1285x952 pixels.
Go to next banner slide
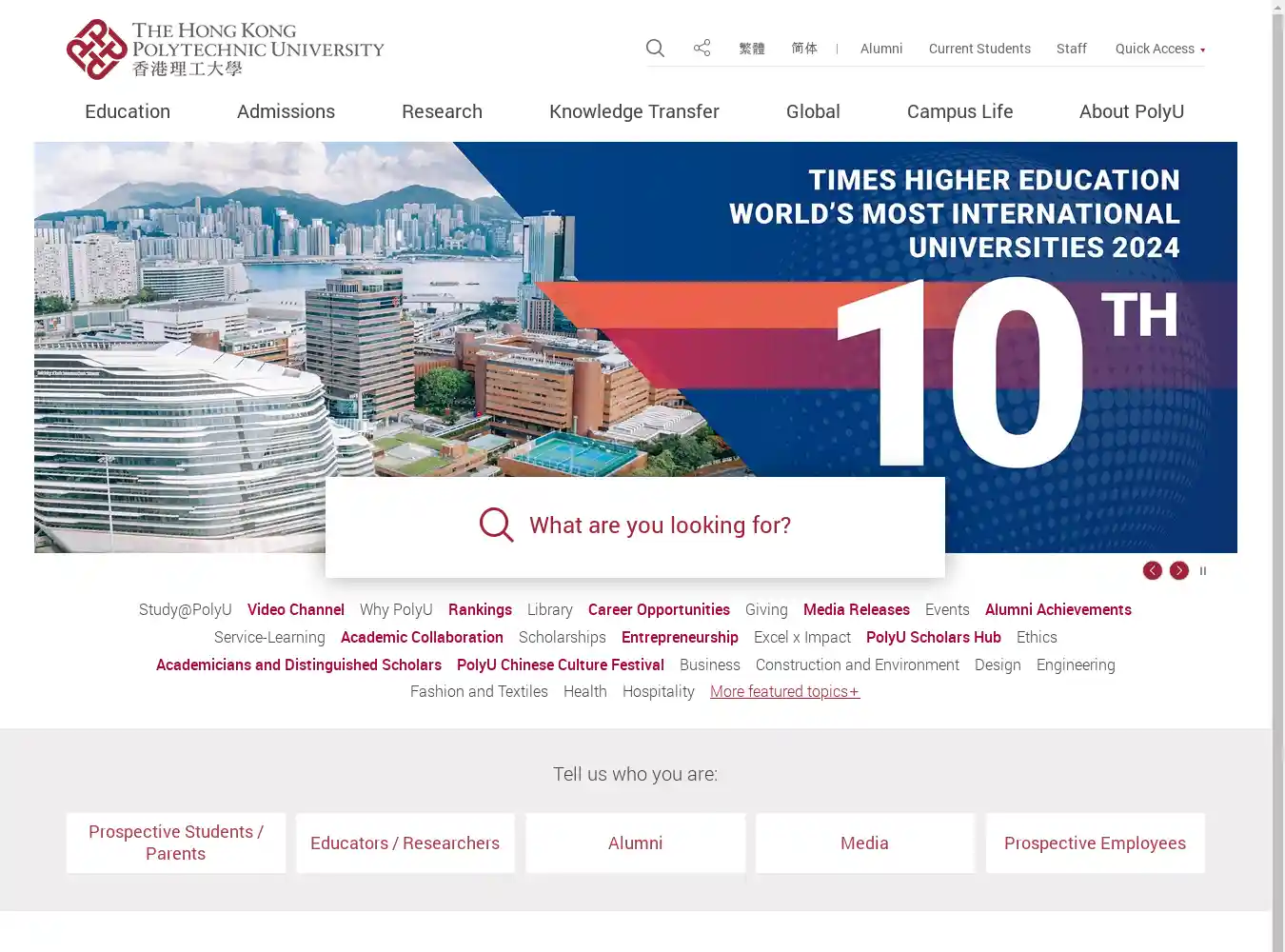click(1178, 570)
